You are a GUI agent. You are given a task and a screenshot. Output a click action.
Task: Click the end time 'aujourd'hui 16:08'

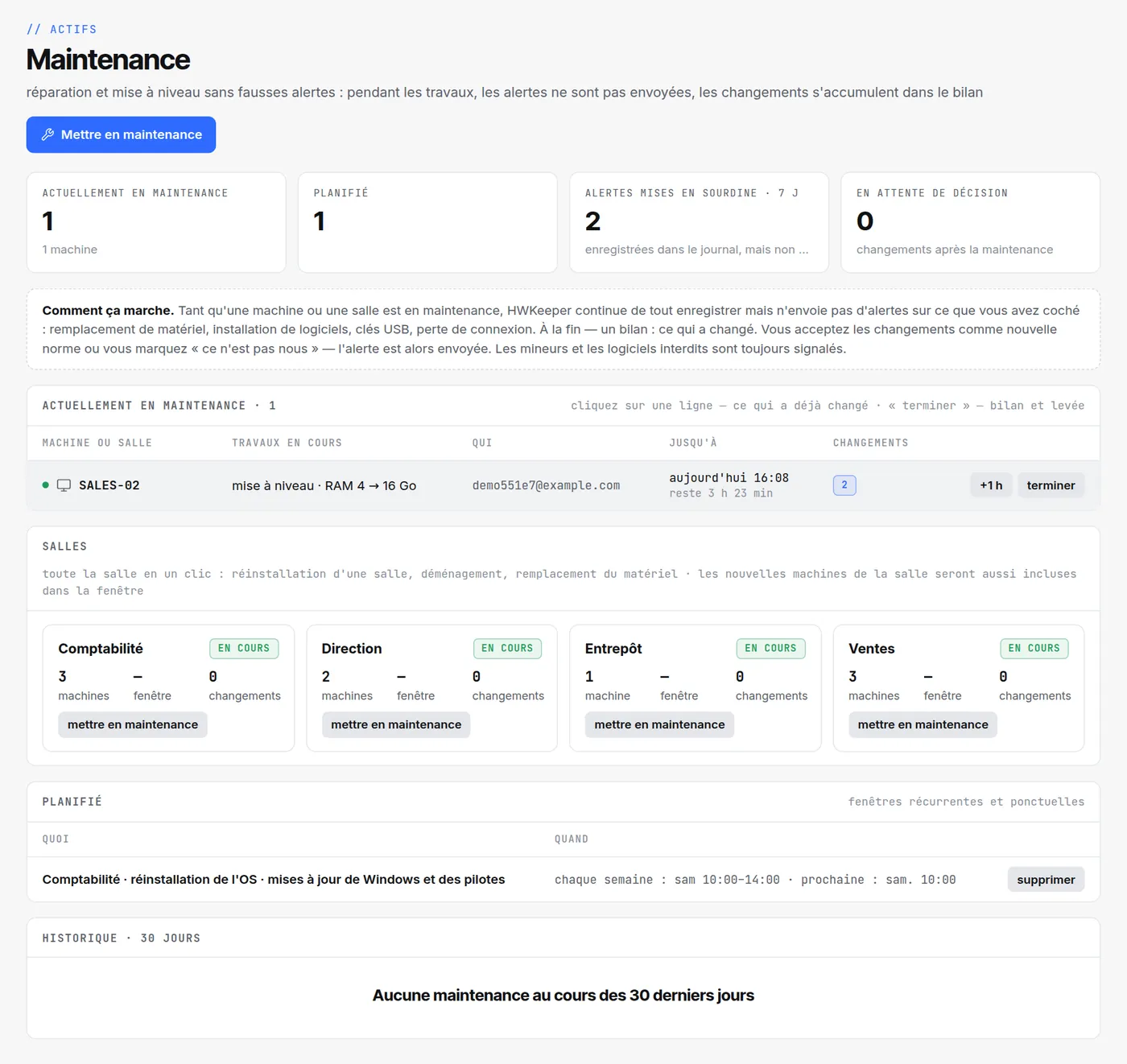[x=729, y=477]
